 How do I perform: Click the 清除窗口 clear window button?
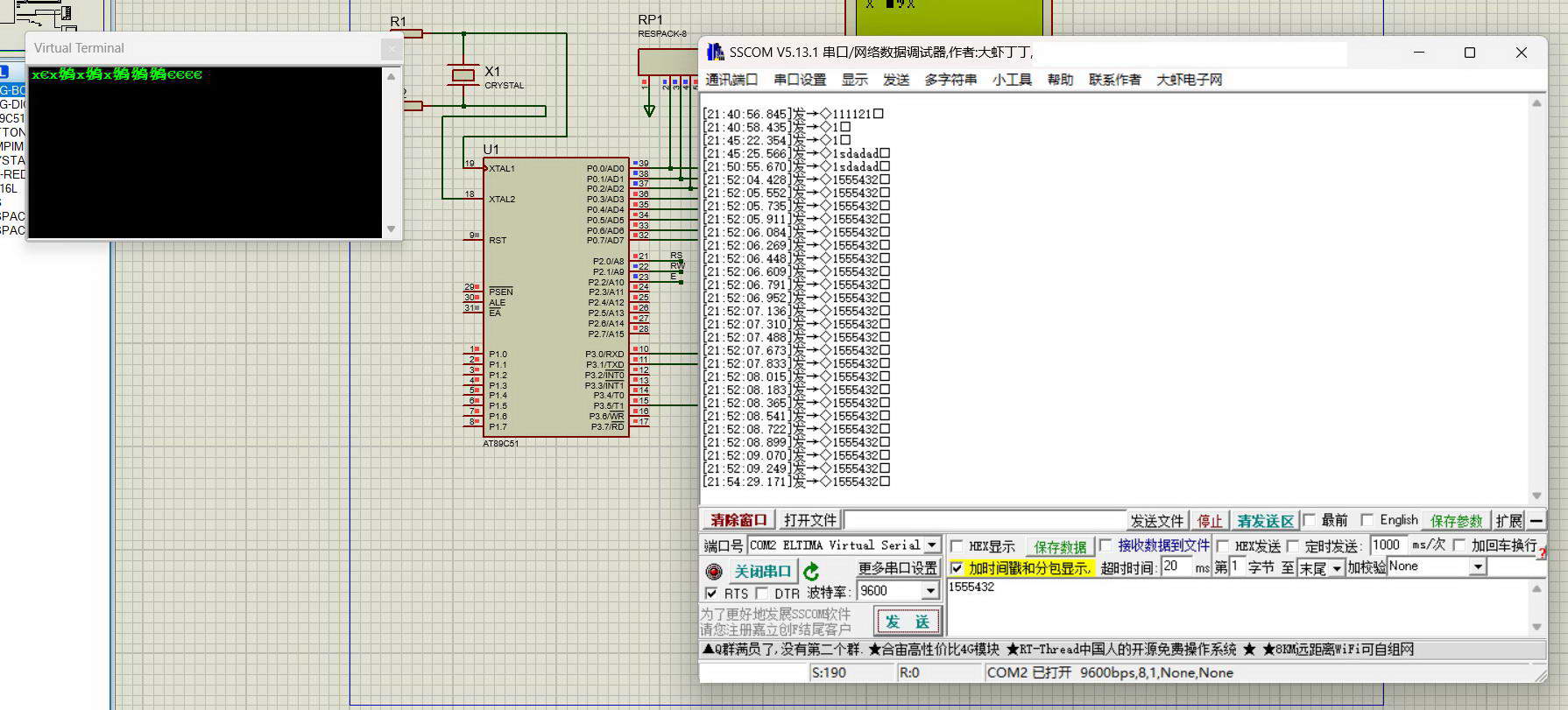coord(738,520)
